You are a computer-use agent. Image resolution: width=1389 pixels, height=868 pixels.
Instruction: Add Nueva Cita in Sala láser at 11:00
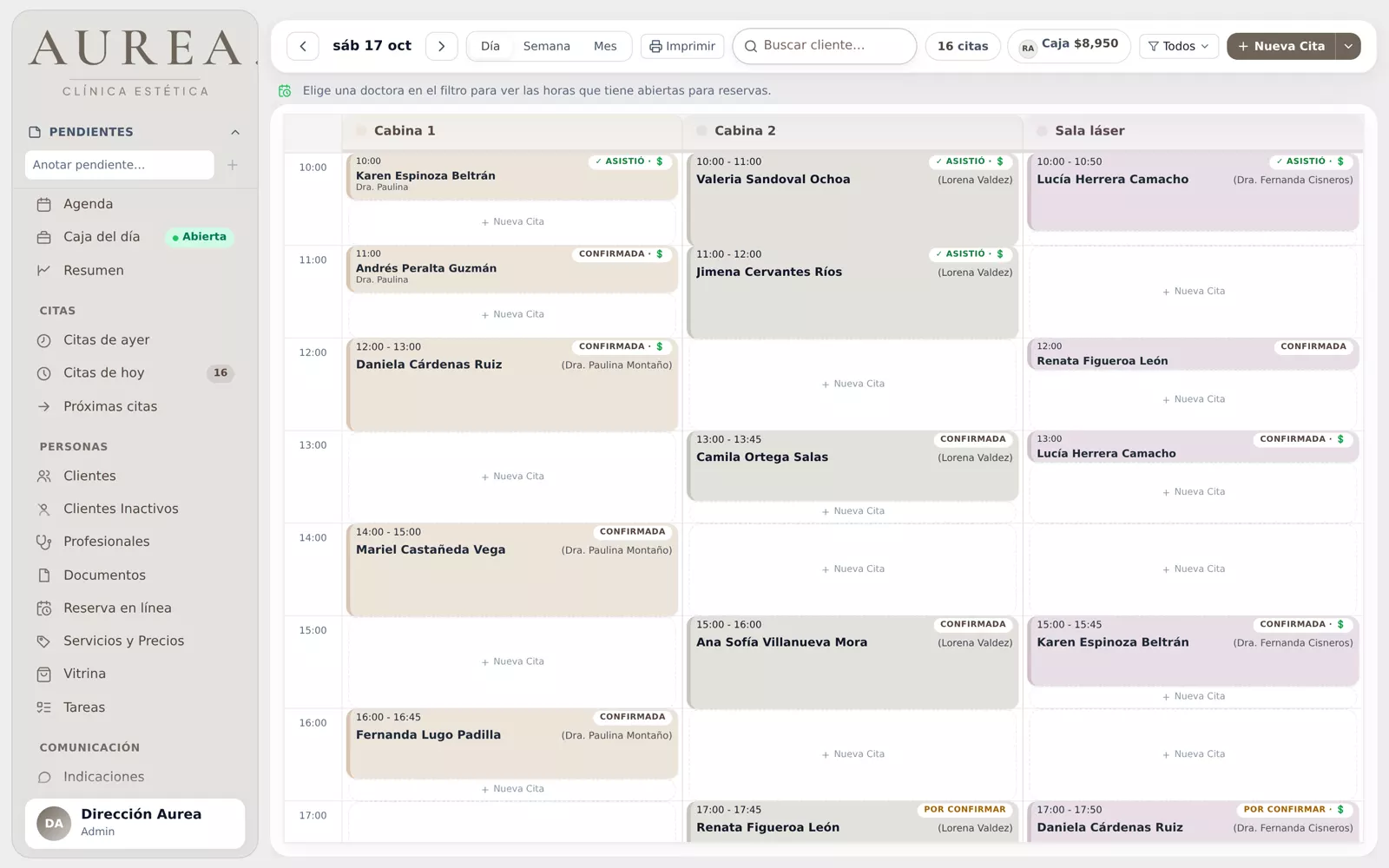click(1193, 292)
